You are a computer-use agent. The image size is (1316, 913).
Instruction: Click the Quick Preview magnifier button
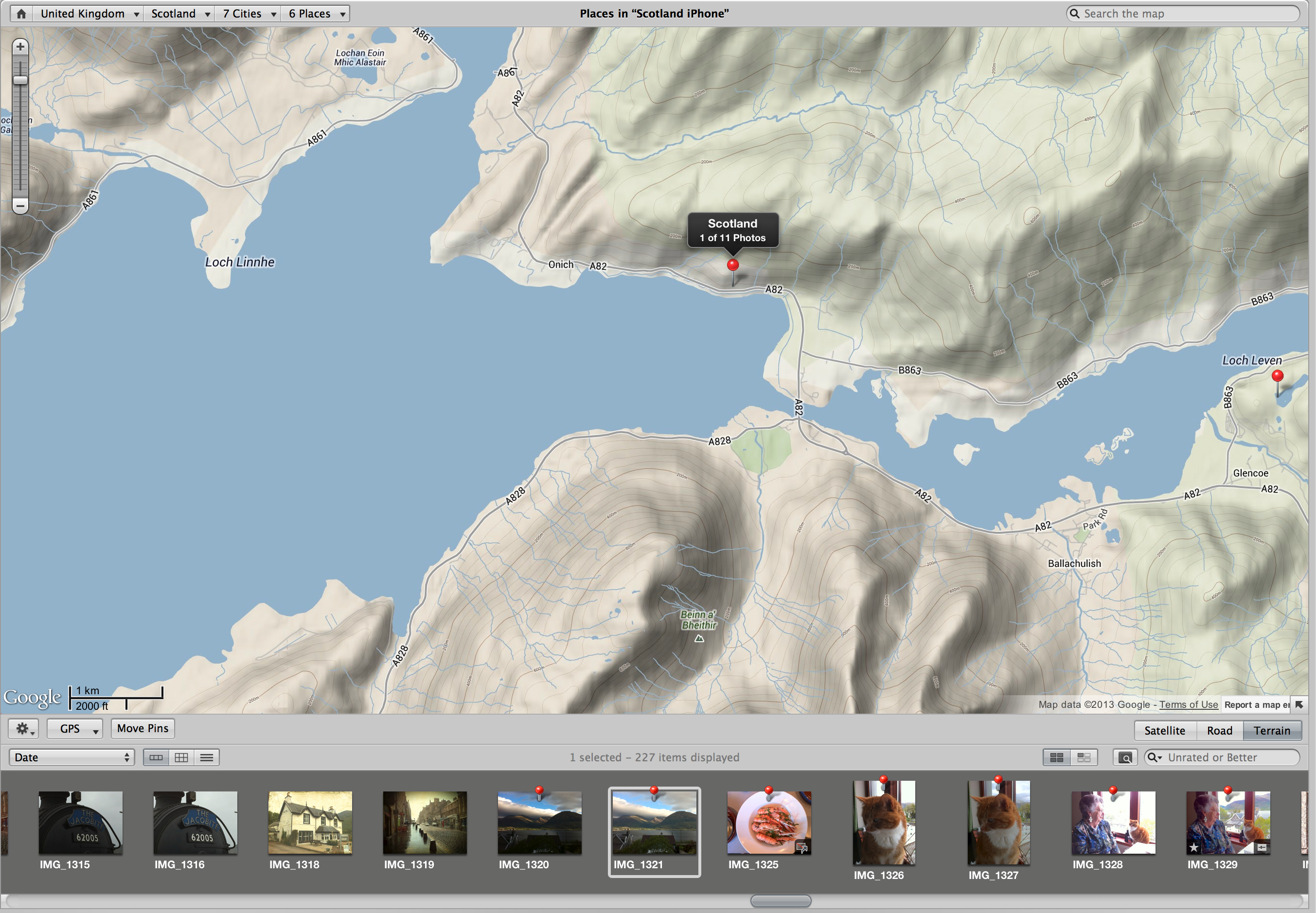click(x=1124, y=757)
